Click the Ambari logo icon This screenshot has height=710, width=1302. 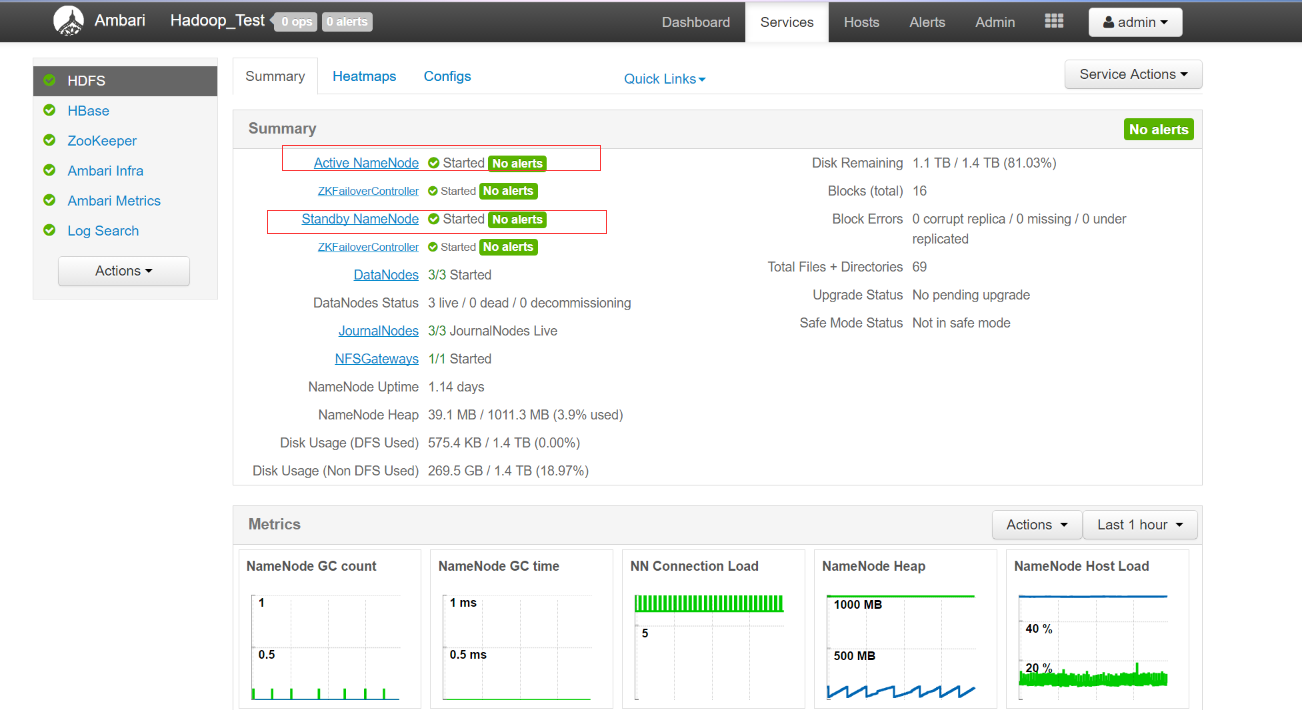[68, 21]
